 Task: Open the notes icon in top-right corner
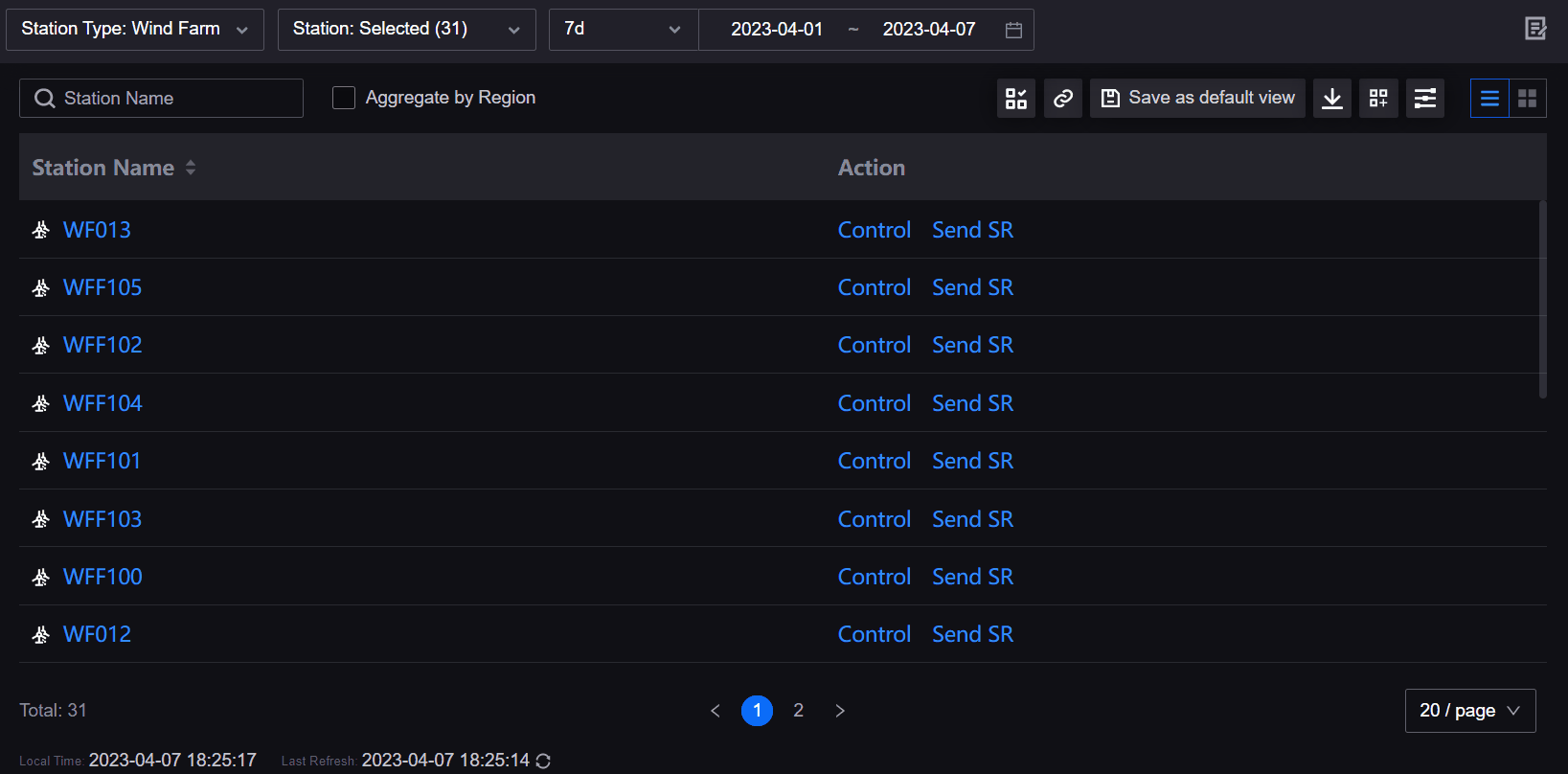1535,29
